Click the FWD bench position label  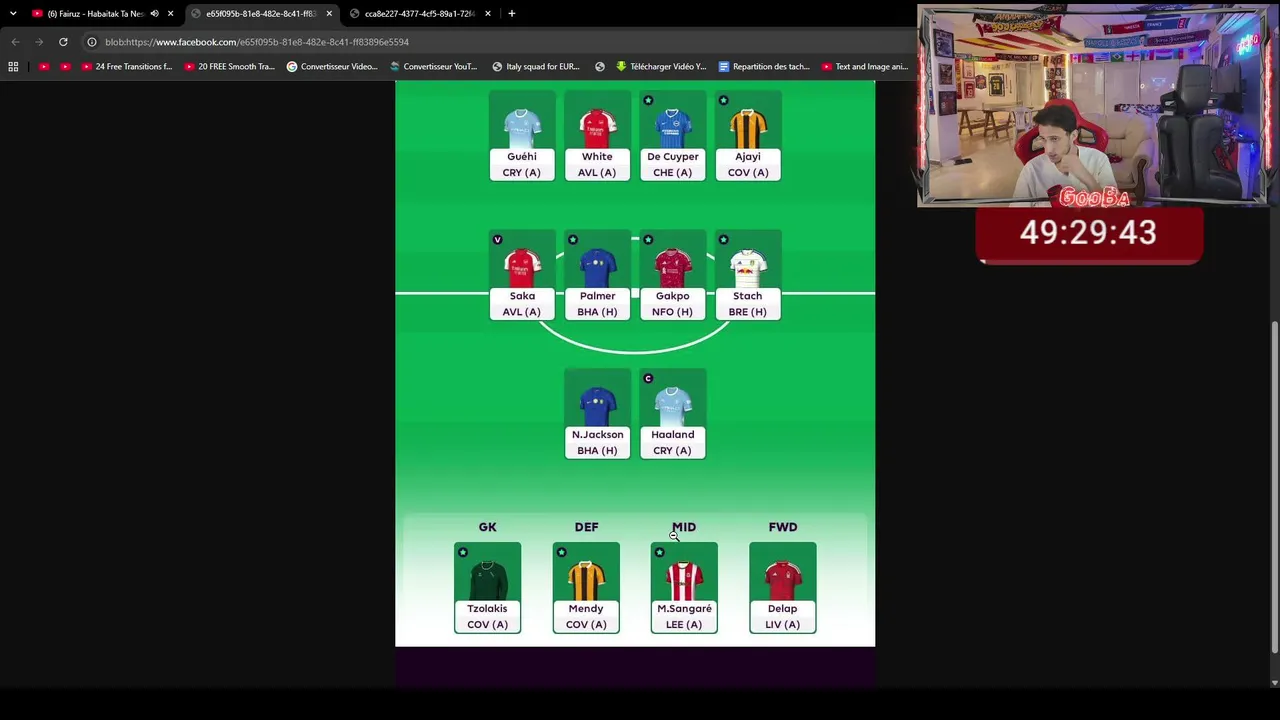coord(783,527)
